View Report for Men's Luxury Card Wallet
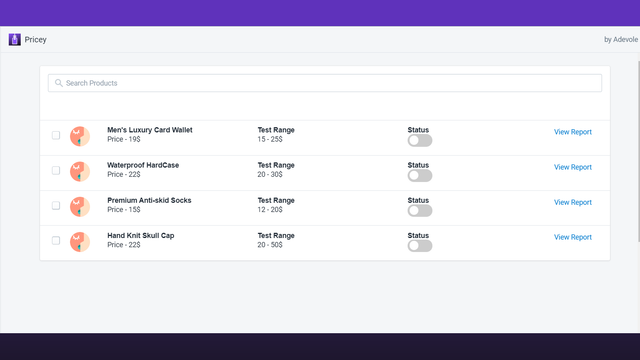This screenshot has height=360, width=640. [x=573, y=132]
